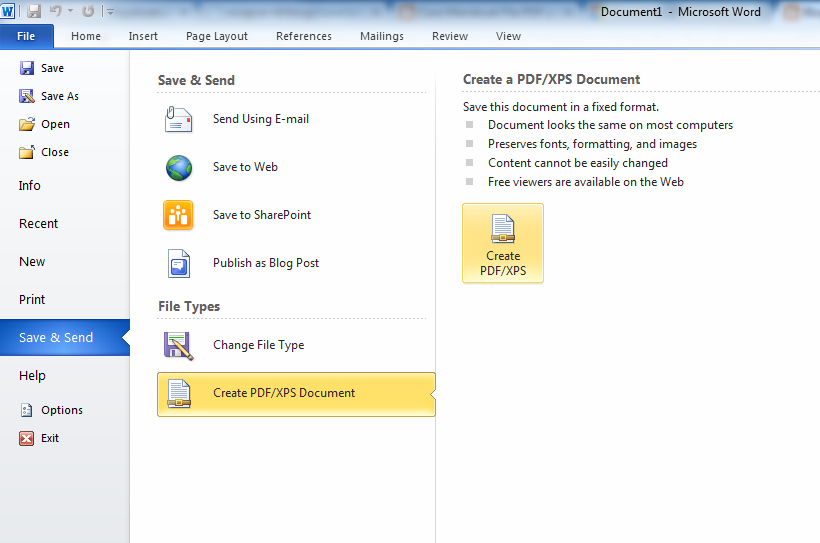Select the Save & Send section
This screenshot has height=543, width=820.
pyautogui.click(x=65, y=337)
